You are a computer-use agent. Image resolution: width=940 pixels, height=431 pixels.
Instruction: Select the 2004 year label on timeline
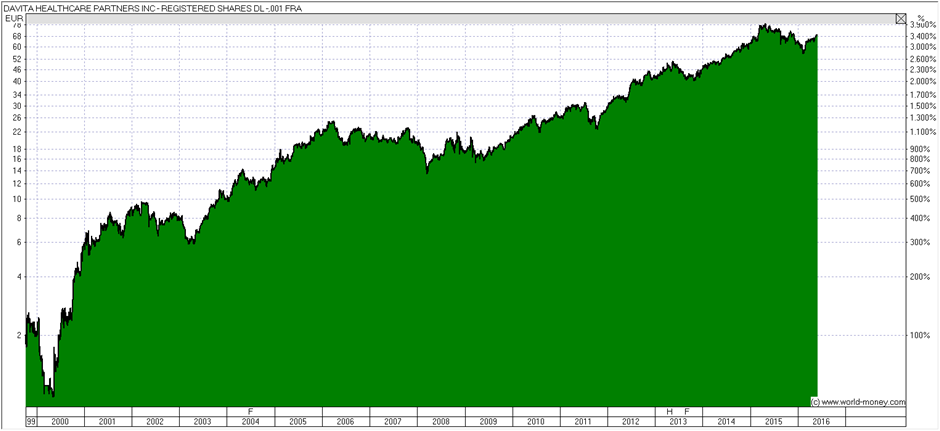[251, 422]
